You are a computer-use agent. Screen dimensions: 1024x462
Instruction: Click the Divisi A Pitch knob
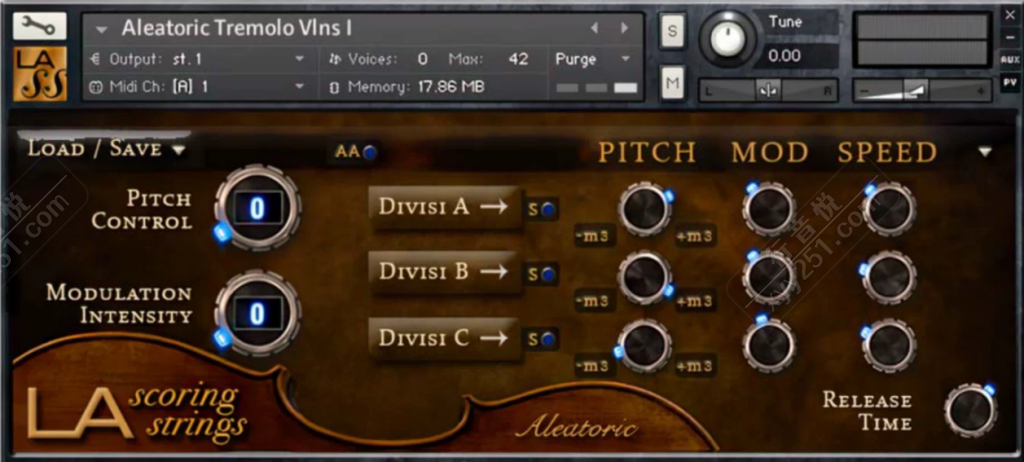[645, 209]
